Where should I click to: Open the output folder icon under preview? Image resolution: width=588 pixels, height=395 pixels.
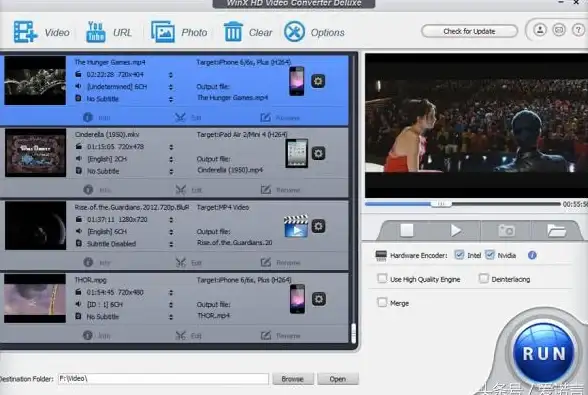[x=556, y=230]
